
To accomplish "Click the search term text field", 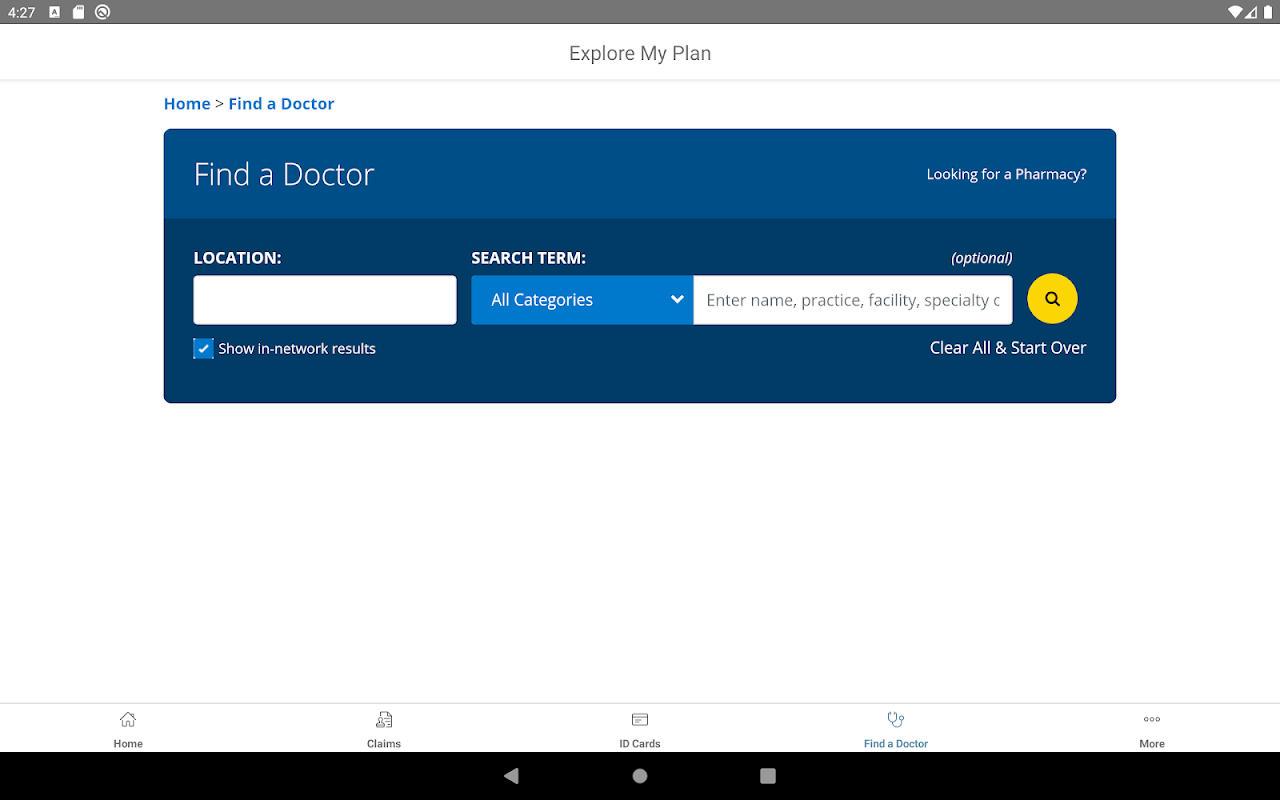I will [853, 300].
